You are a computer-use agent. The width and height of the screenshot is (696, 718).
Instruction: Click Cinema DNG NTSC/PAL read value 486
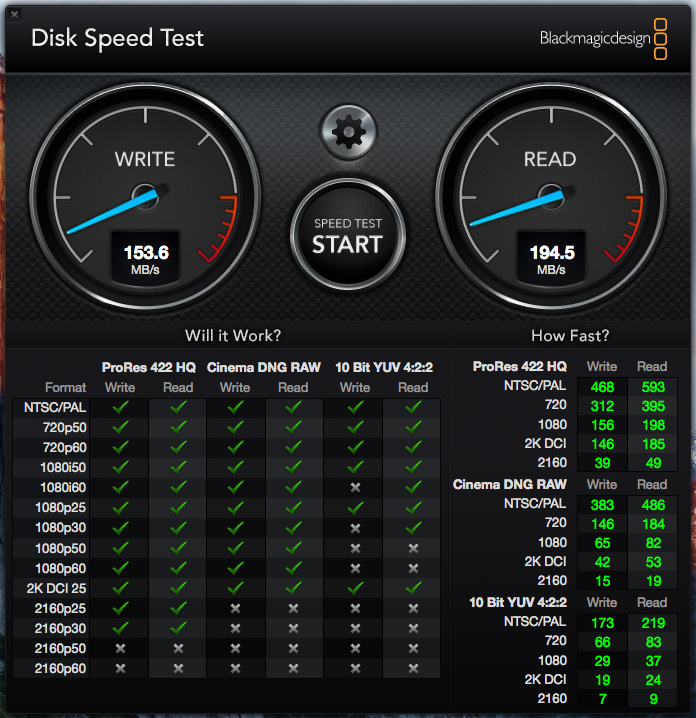point(653,505)
